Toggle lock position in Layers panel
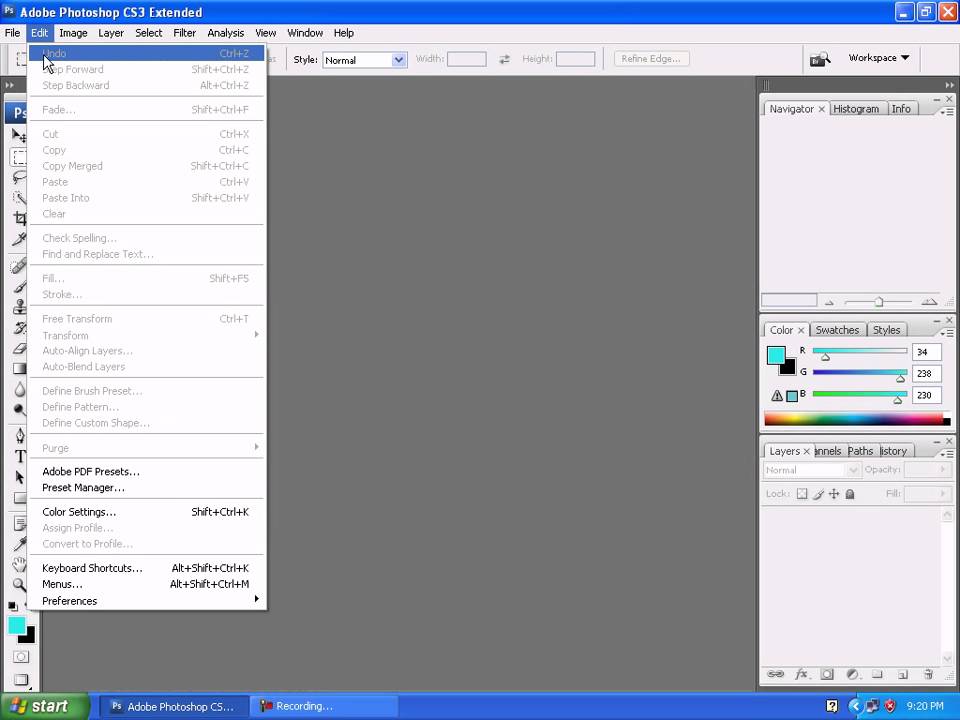960x720 pixels. (834, 494)
